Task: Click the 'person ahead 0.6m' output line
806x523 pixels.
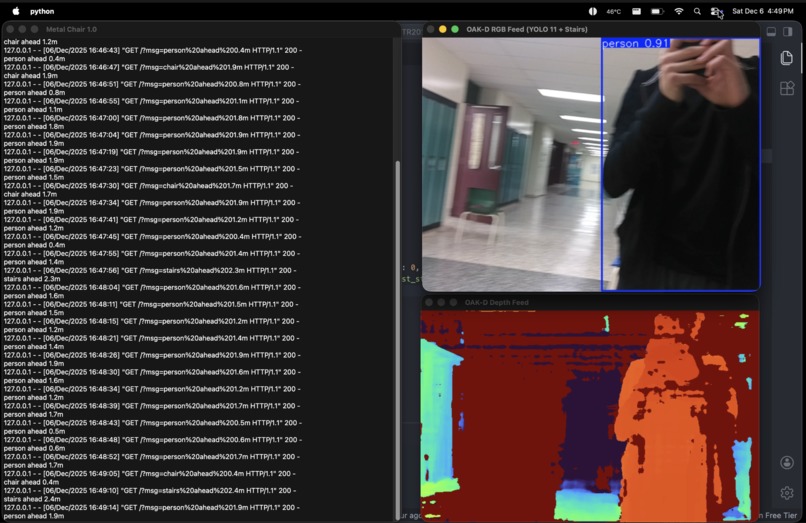Action: point(34,448)
